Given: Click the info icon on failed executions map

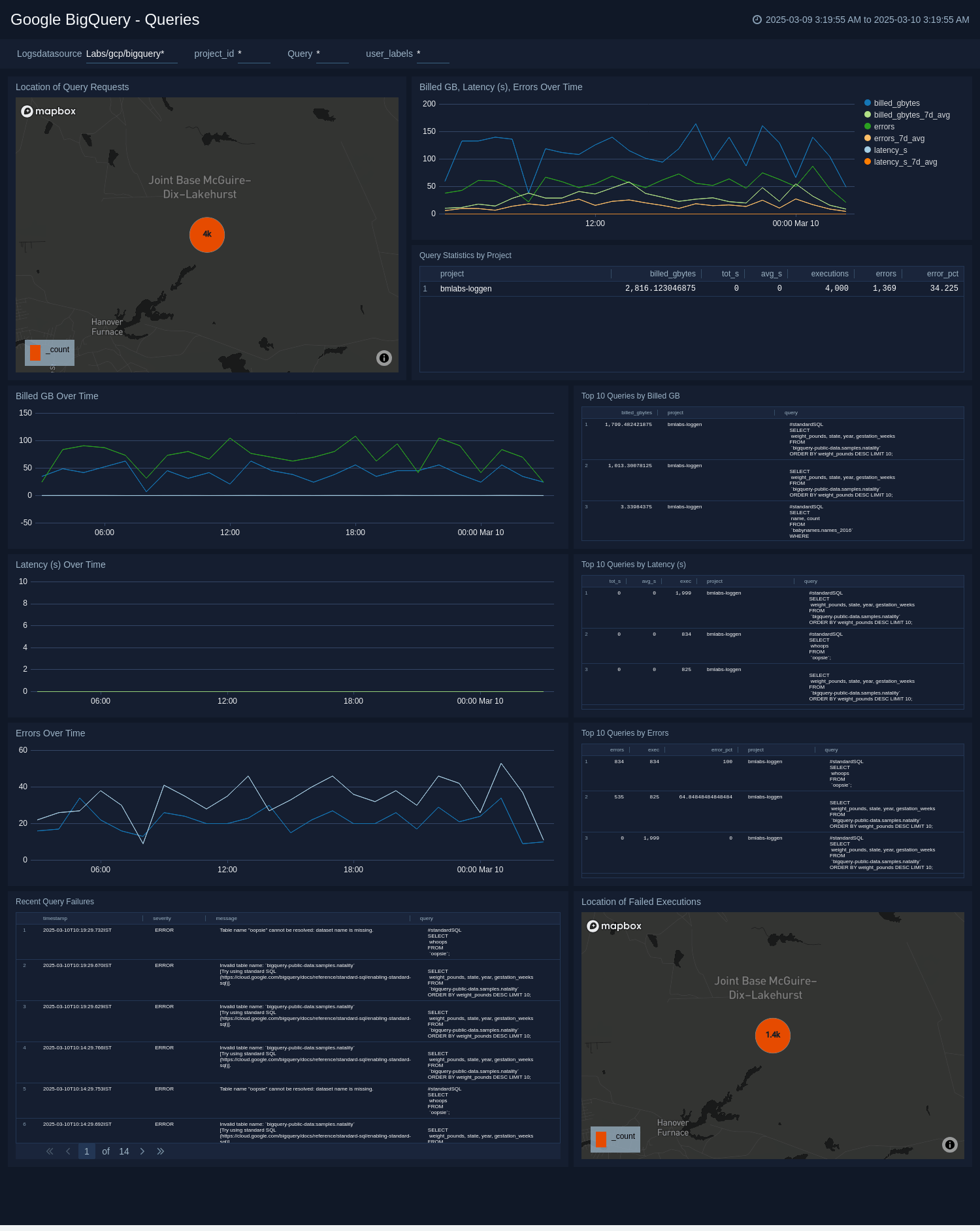Looking at the screenshot, I should tap(950, 1144).
